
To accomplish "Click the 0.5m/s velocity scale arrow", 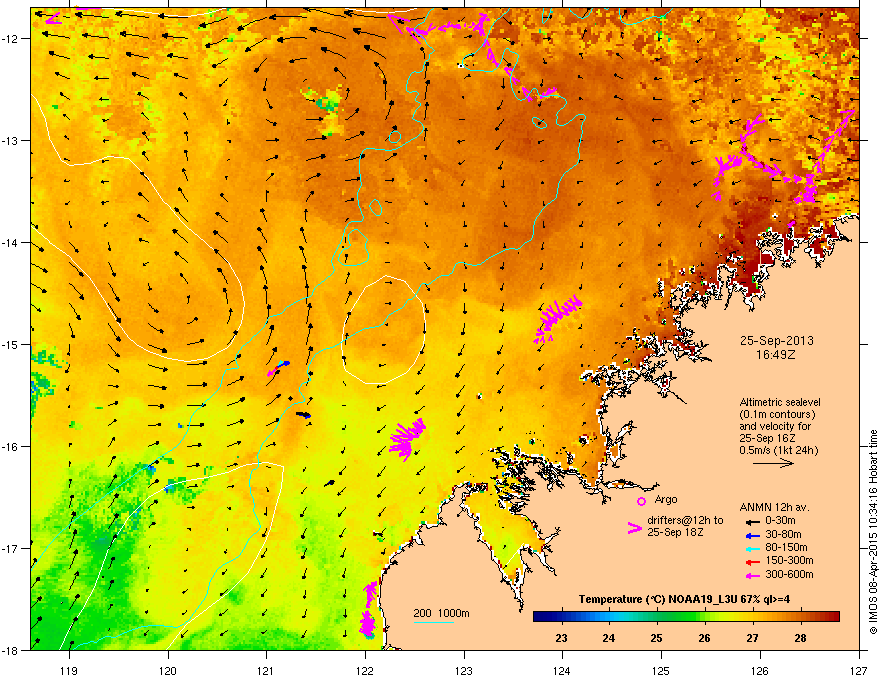I will (773, 463).
